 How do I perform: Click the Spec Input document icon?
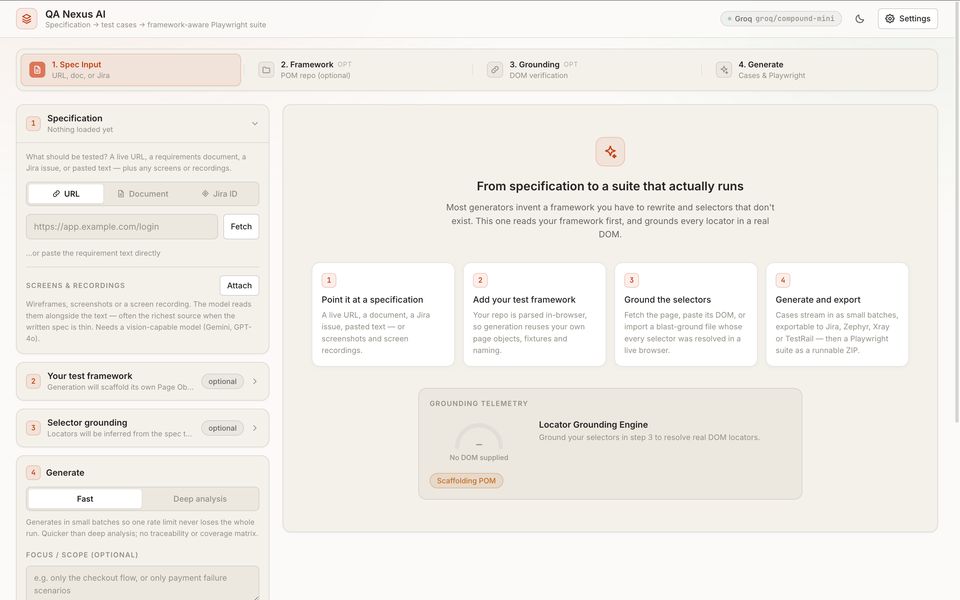coord(37,70)
